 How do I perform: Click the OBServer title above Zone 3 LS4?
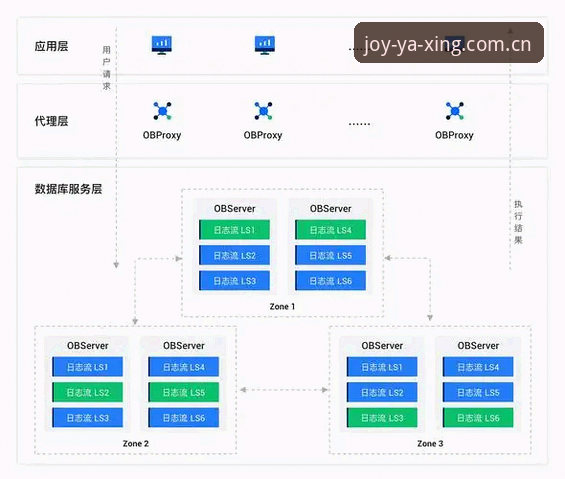click(478, 346)
